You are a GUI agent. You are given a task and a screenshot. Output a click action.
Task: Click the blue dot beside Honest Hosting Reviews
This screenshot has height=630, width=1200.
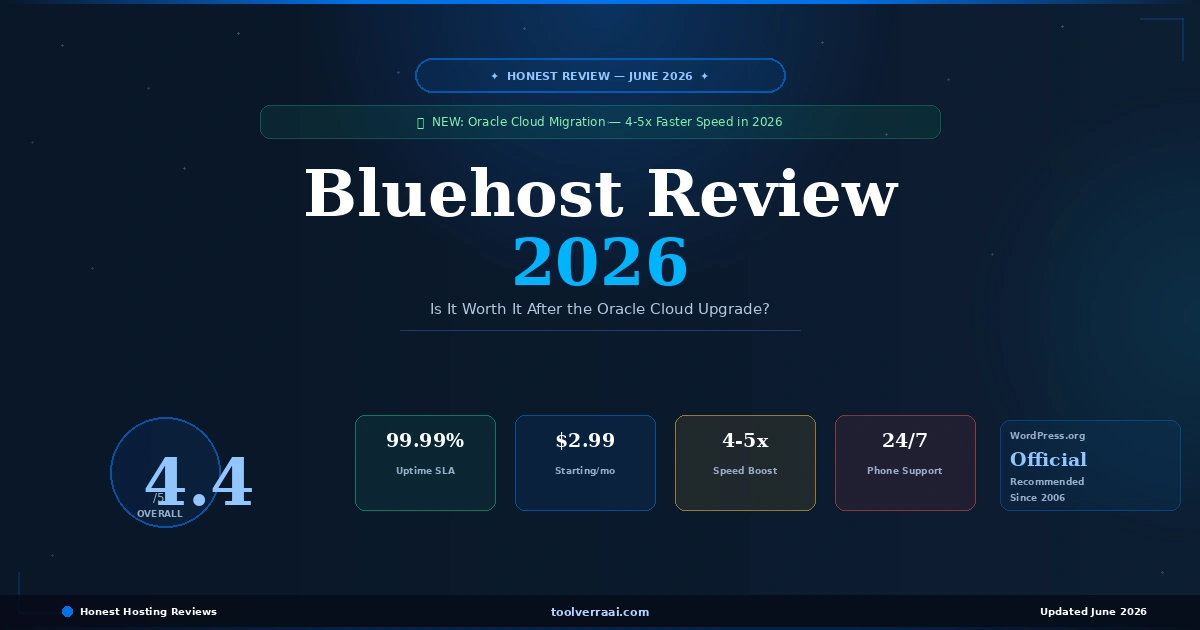pos(68,611)
